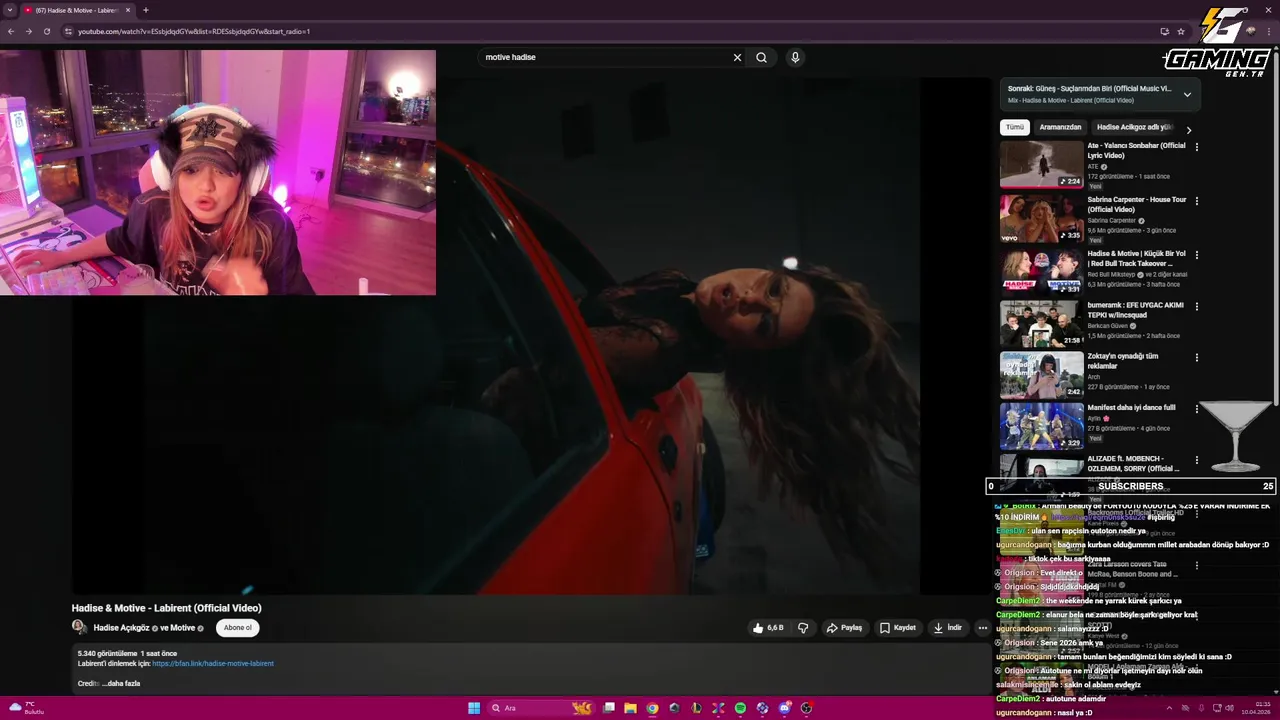Open 'ALIZADE ft. MOBENCH' video title
Screen dimensions: 1280x720
tap(1133, 463)
